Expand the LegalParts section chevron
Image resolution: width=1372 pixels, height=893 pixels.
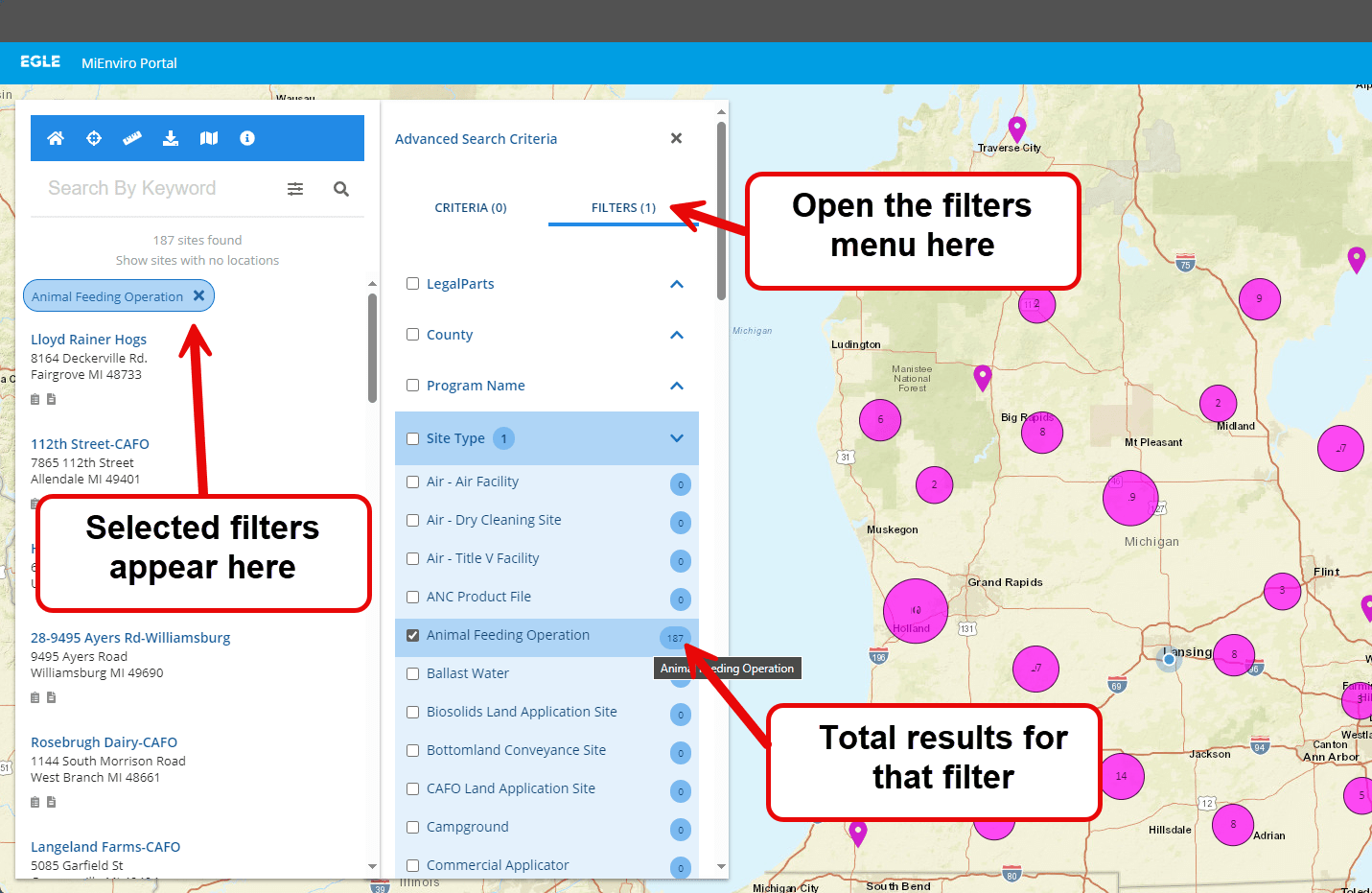click(x=677, y=284)
